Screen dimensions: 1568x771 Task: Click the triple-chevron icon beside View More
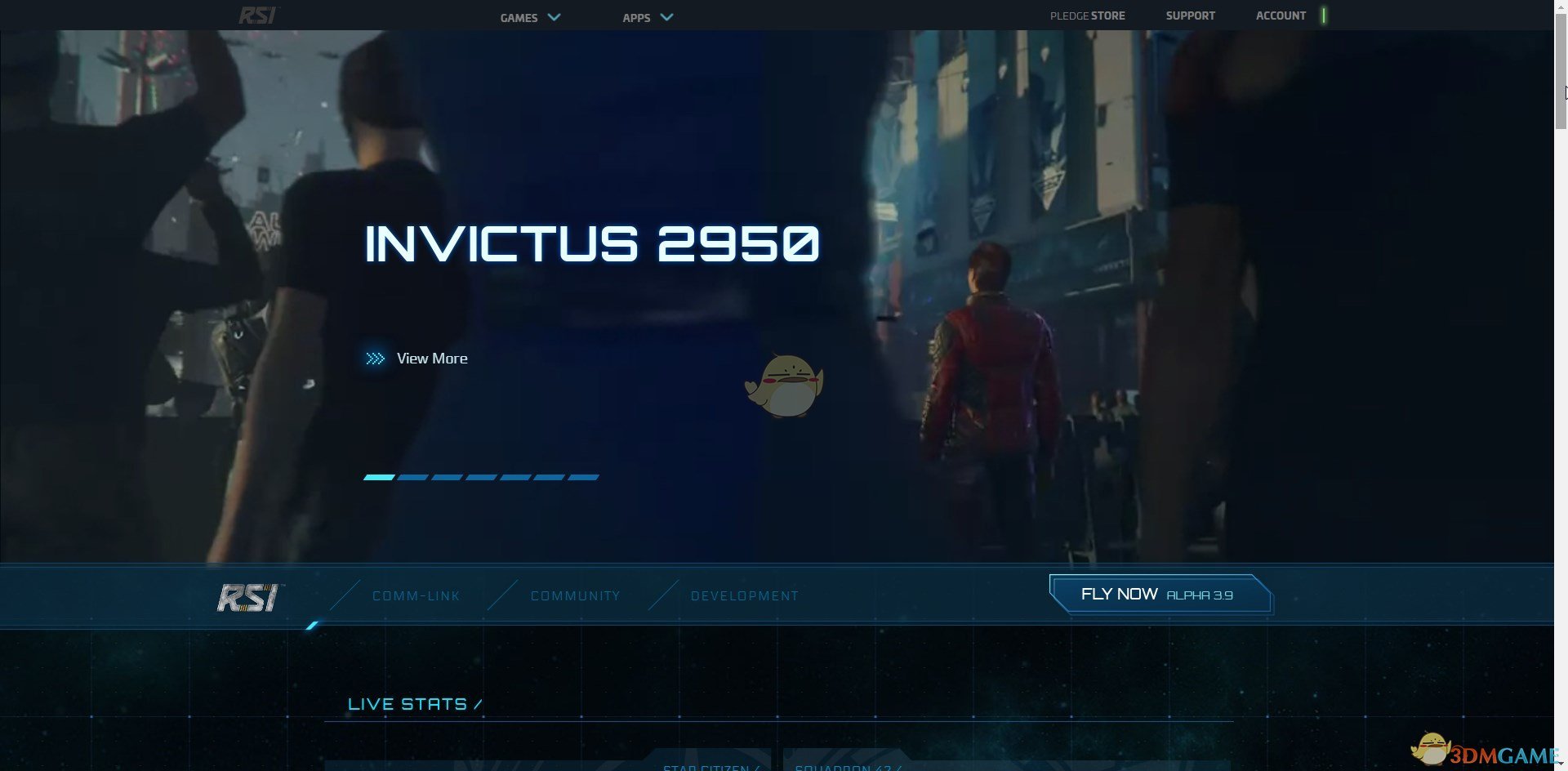pyautogui.click(x=376, y=359)
